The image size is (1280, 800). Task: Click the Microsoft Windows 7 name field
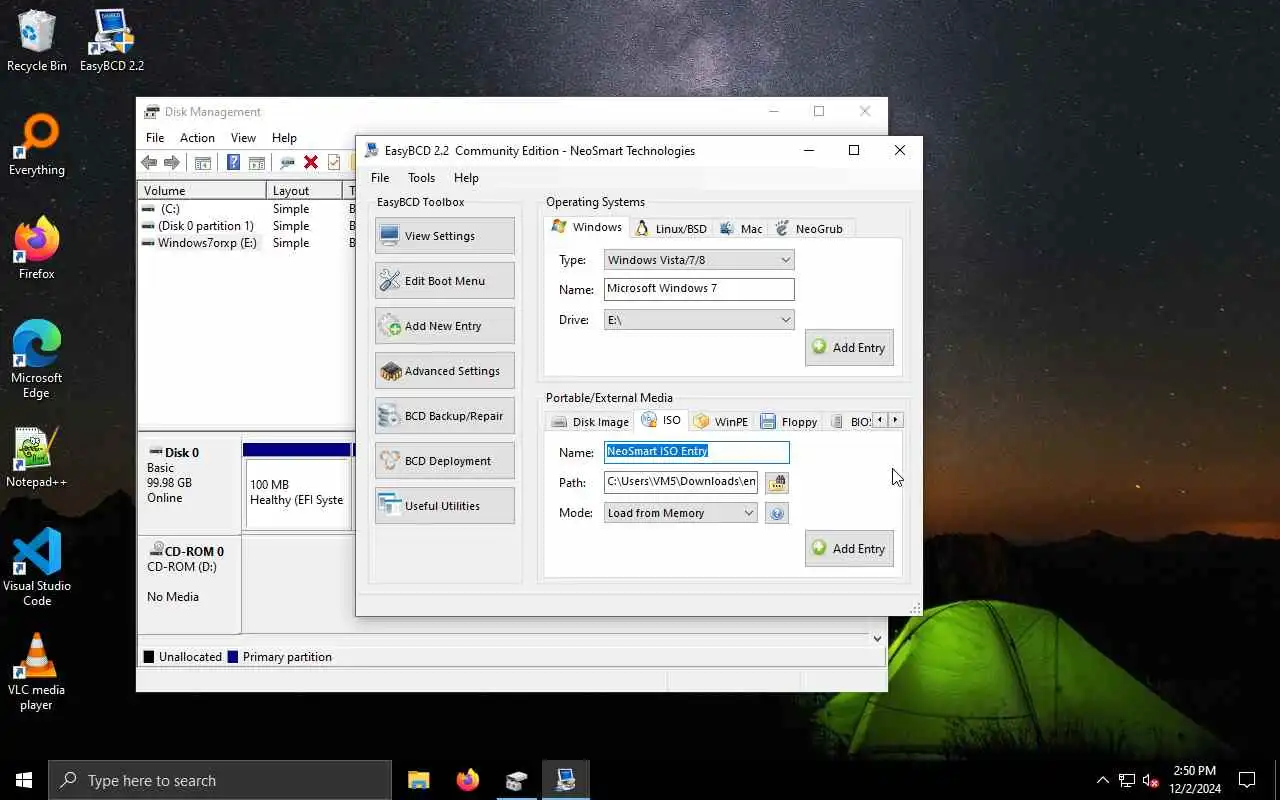point(699,289)
